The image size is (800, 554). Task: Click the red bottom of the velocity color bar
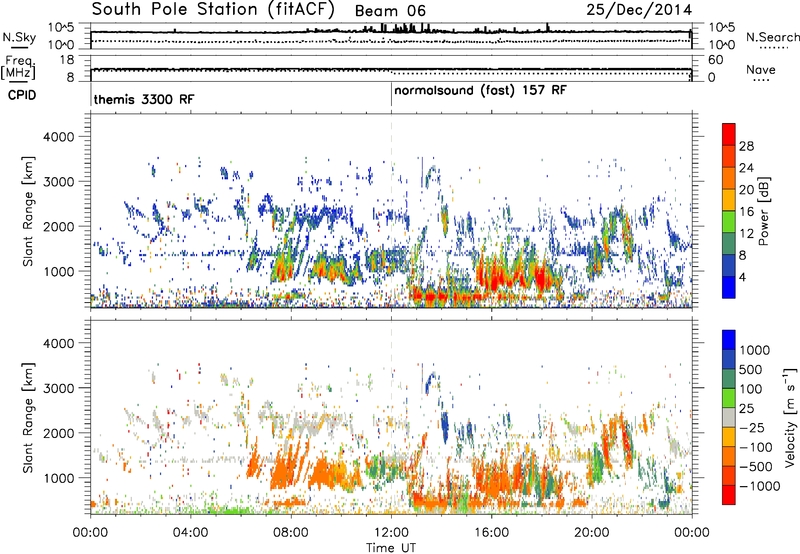click(729, 495)
